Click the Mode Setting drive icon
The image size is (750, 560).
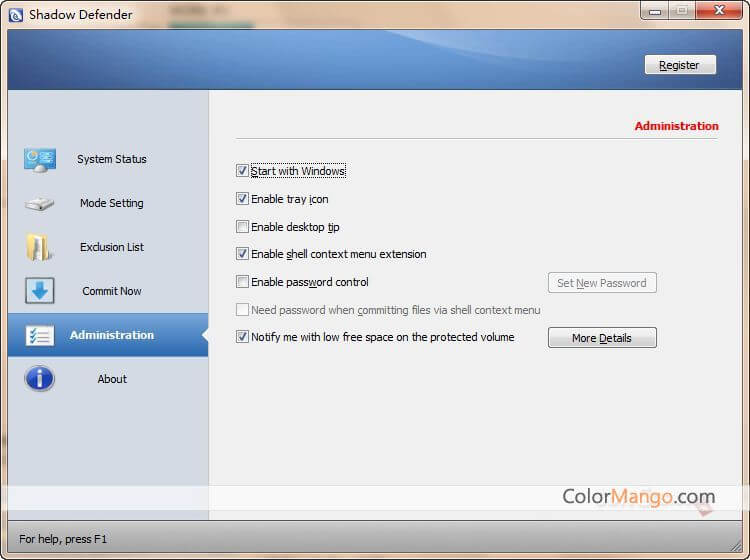[x=40, y=204]
